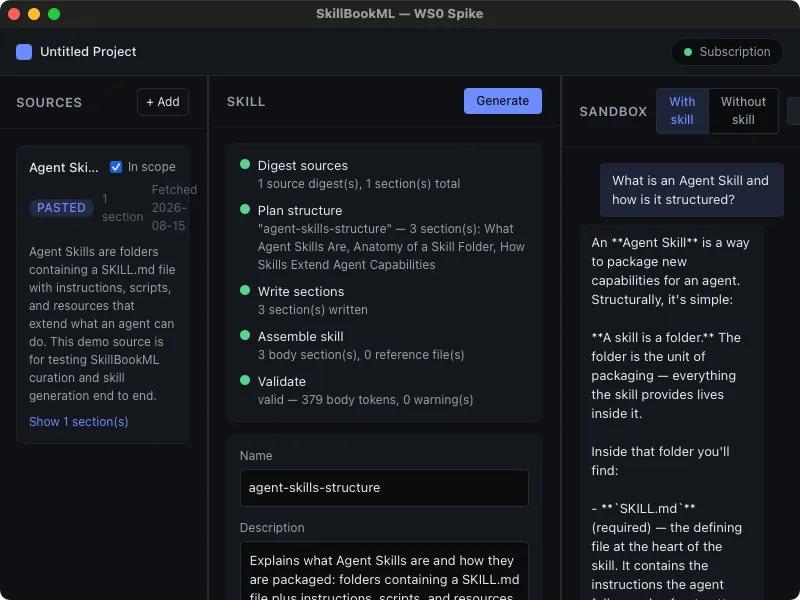Viewport: 800px width, 600px height.
Task: Click the SOURCES panel heading
Action: coord(49,103)
